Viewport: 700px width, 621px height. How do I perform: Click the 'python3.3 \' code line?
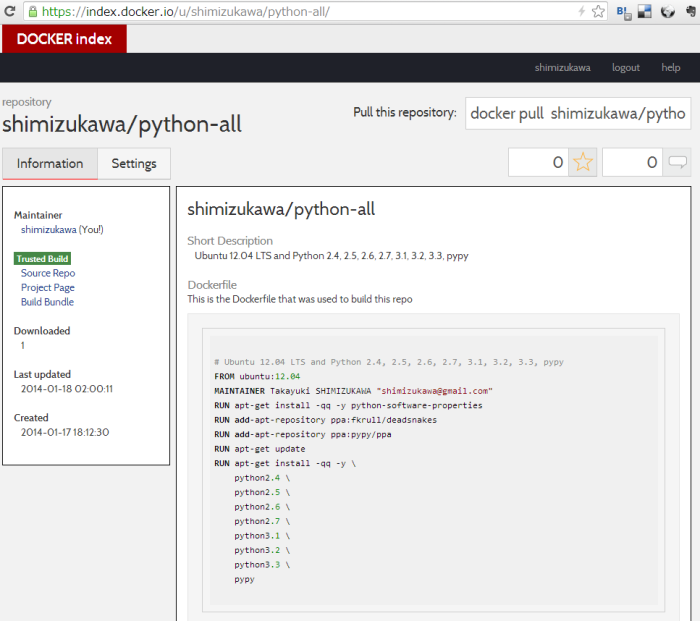[x=262, y=565]
